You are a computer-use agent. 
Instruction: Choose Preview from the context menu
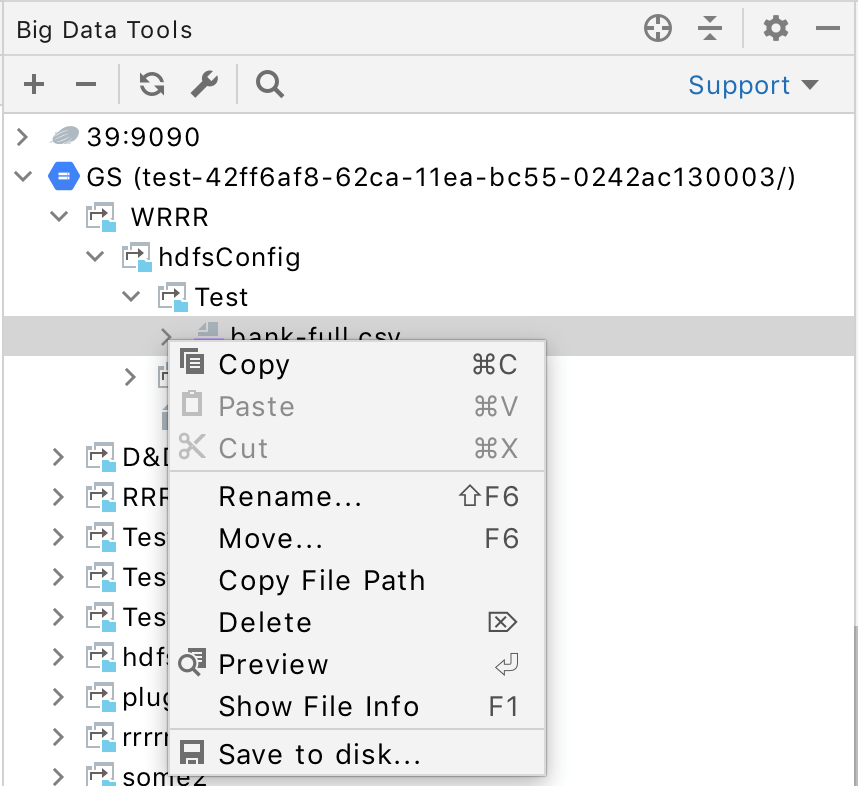coord(273,665)
